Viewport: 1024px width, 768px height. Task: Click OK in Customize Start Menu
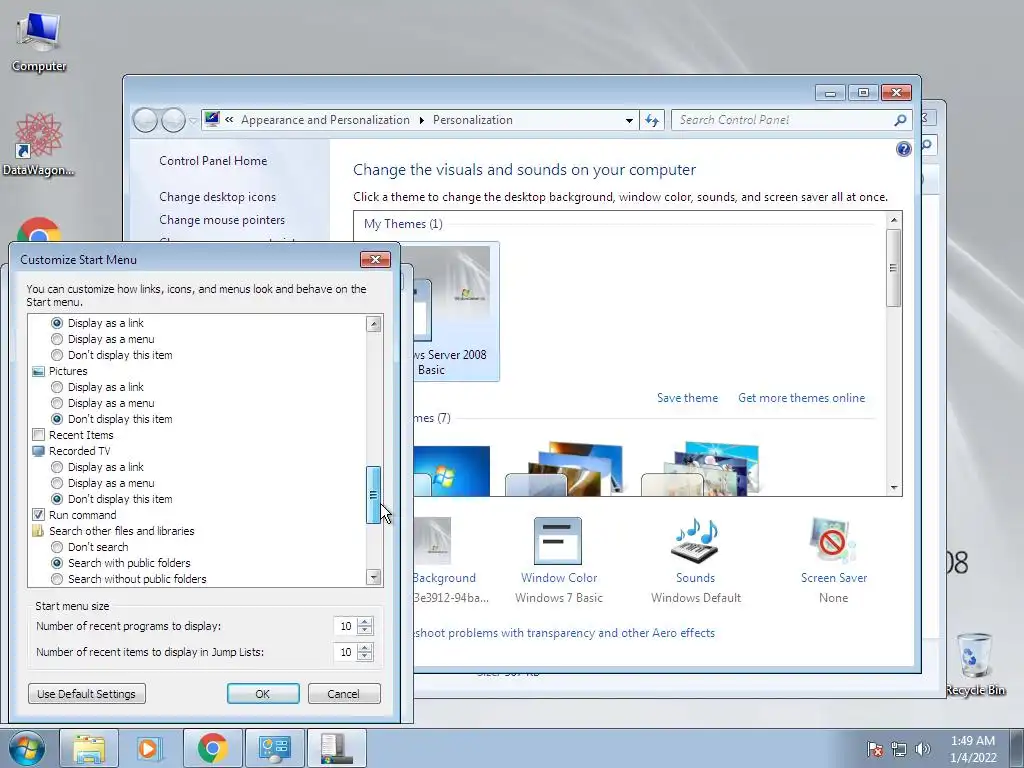[263, 694]
